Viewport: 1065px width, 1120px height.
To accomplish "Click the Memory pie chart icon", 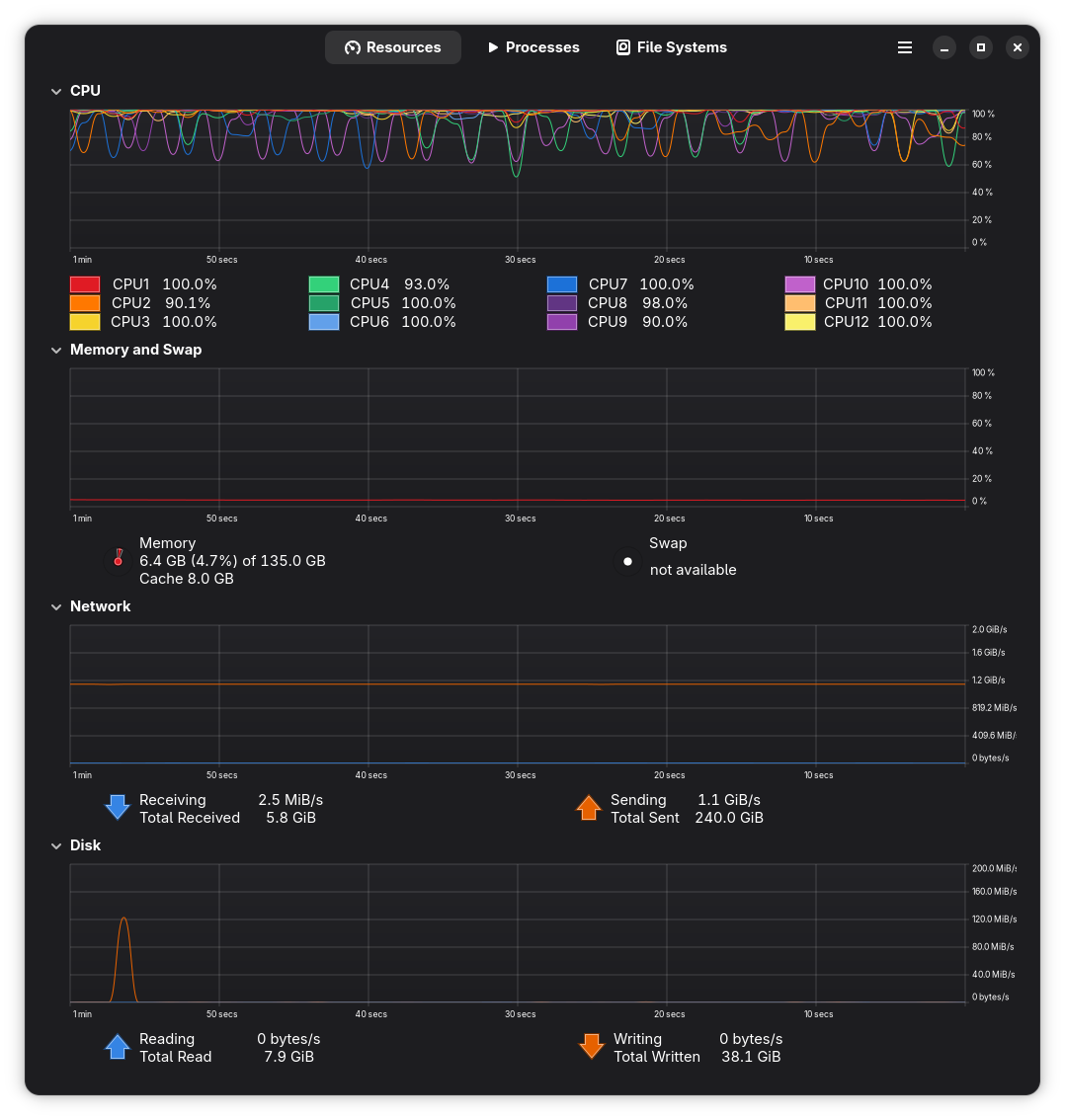I will point(119,561).
